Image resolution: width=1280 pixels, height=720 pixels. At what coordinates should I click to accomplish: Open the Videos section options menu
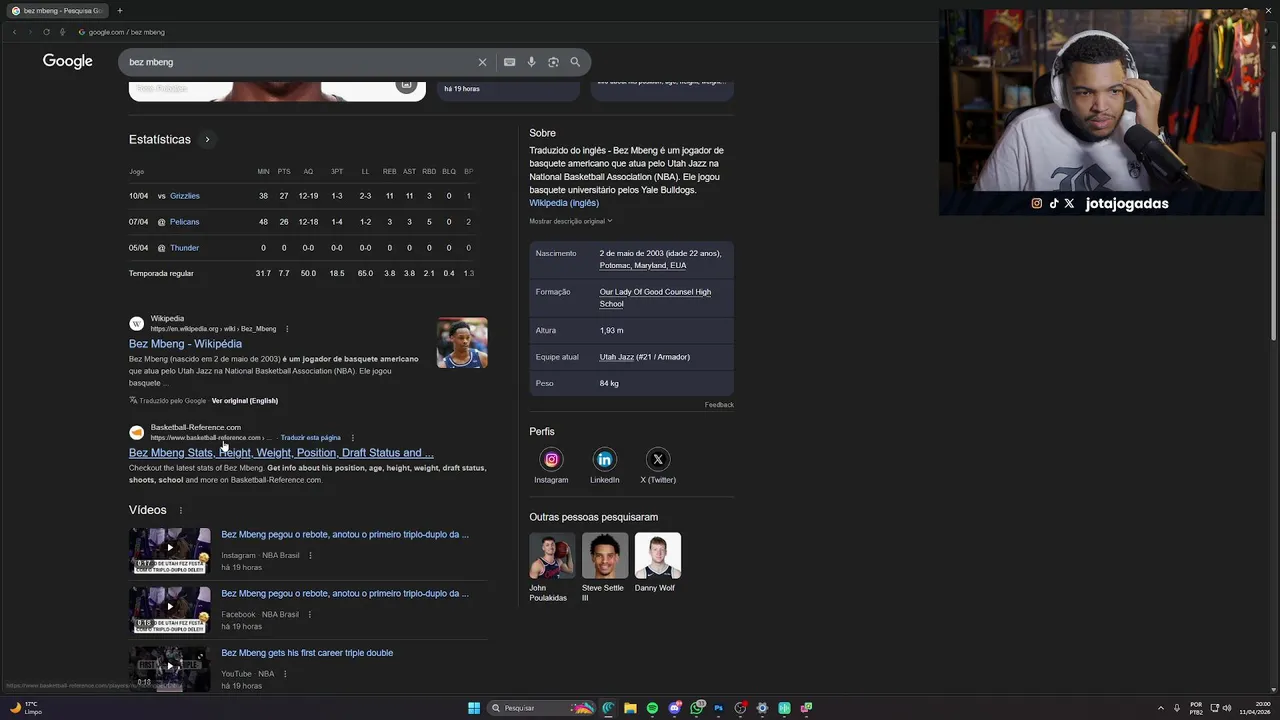[x=181, y=511]
